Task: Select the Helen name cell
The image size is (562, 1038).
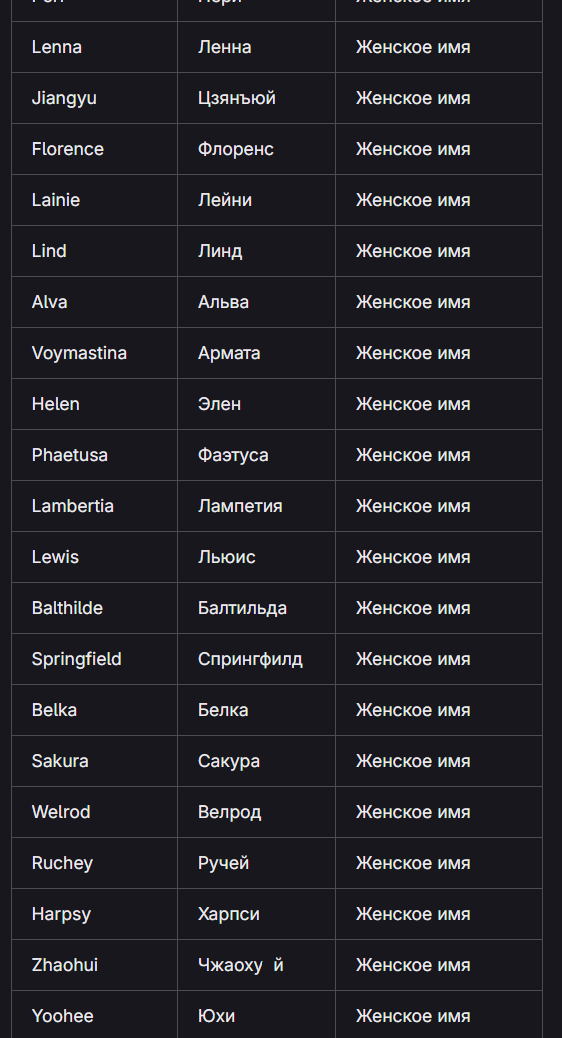Action: 95,404
